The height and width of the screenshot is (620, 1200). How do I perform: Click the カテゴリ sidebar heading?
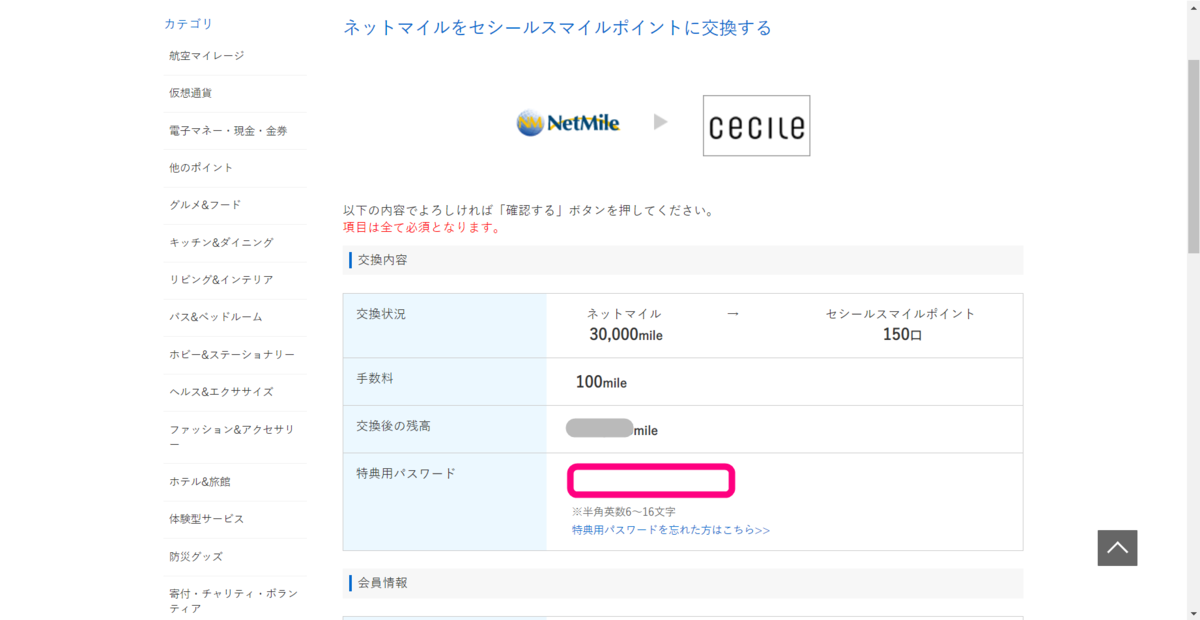tap(188, 24)
